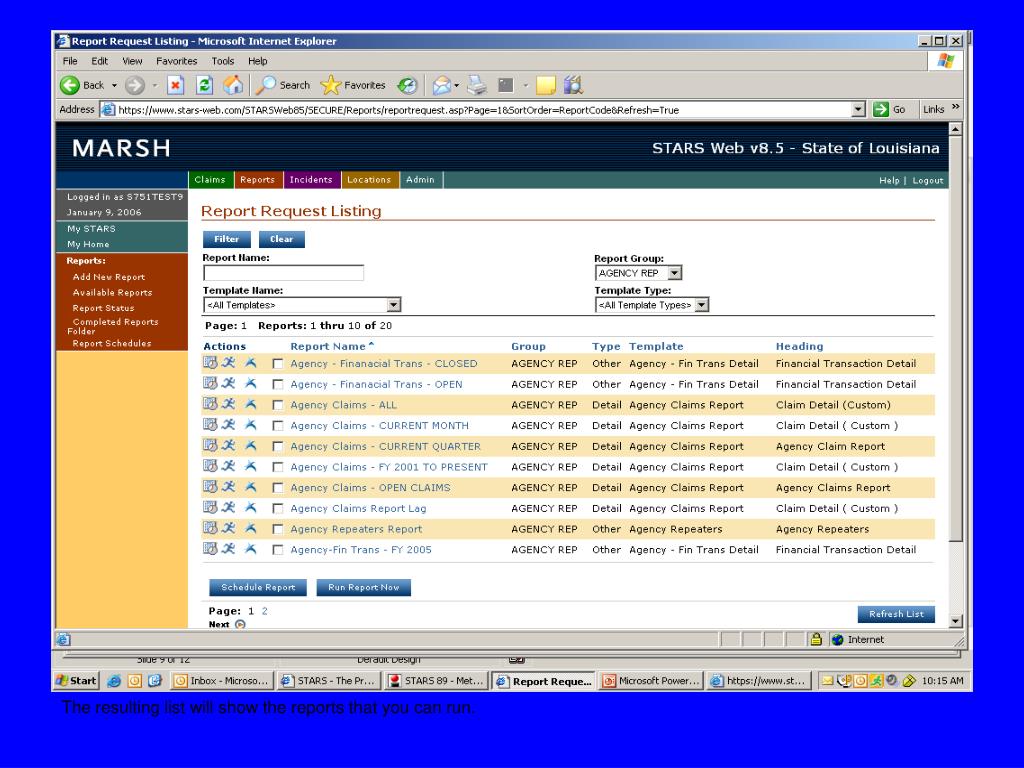1024x768 pixels.
Task: Open the Locations tab
Action: (x=369, y=180)
